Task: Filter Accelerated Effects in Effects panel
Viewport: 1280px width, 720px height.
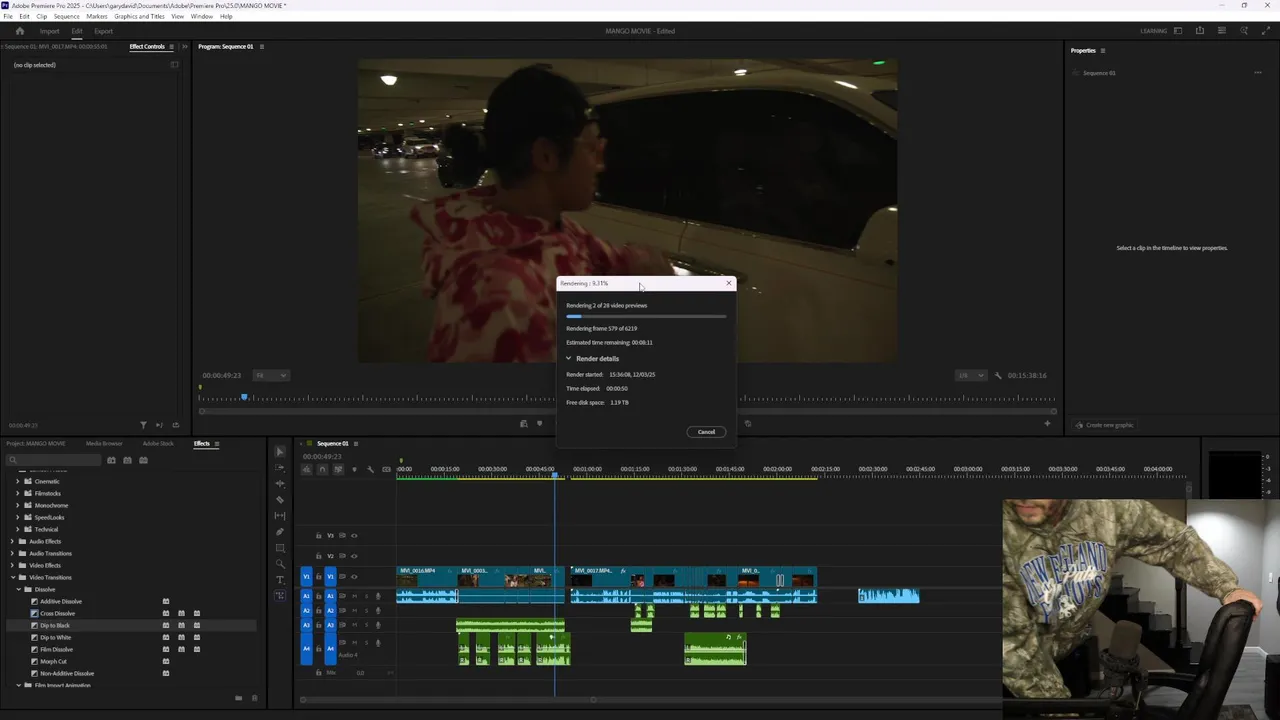Action: [111, 460]
